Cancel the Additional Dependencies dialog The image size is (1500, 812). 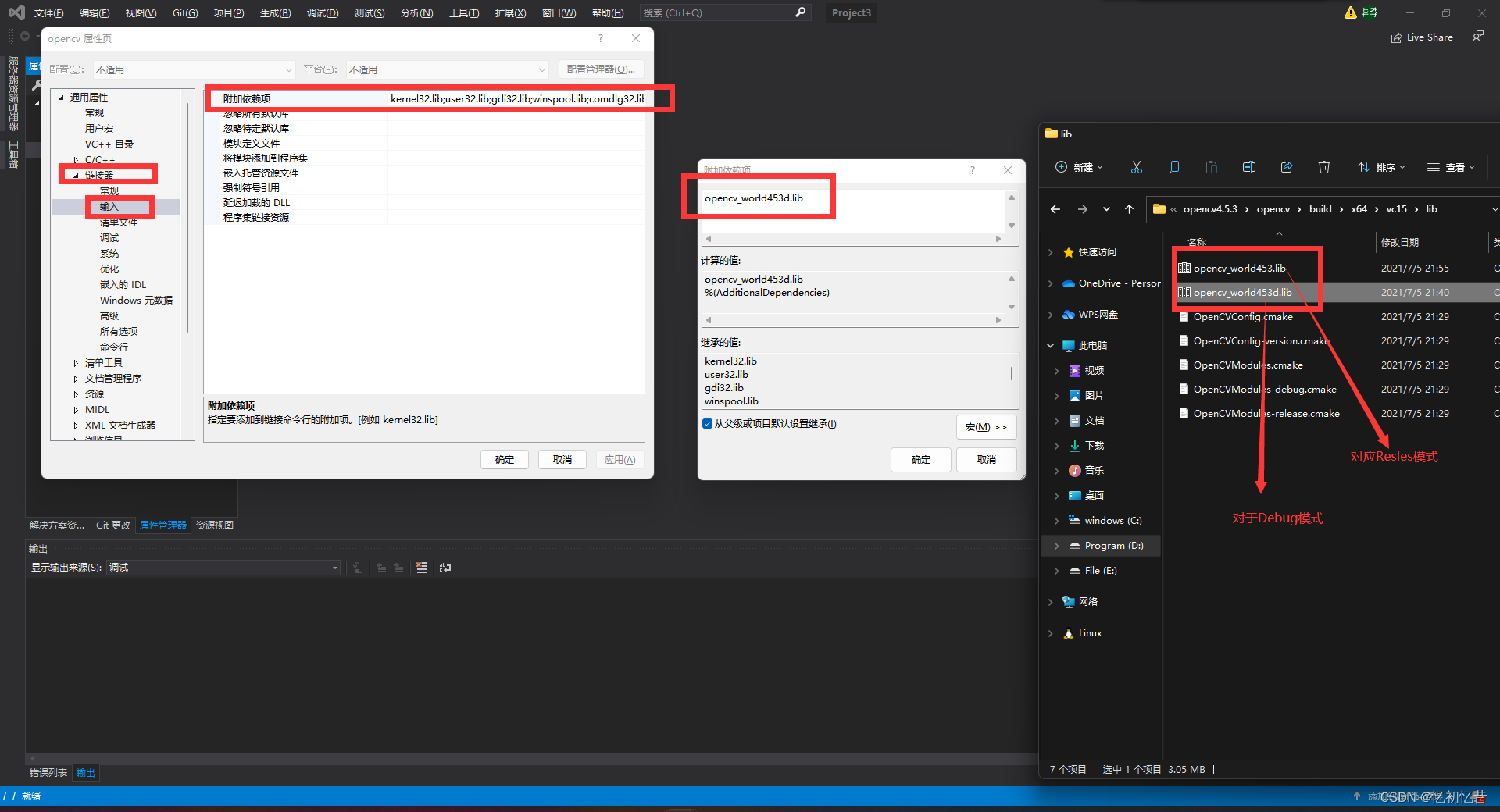[987, 460]
